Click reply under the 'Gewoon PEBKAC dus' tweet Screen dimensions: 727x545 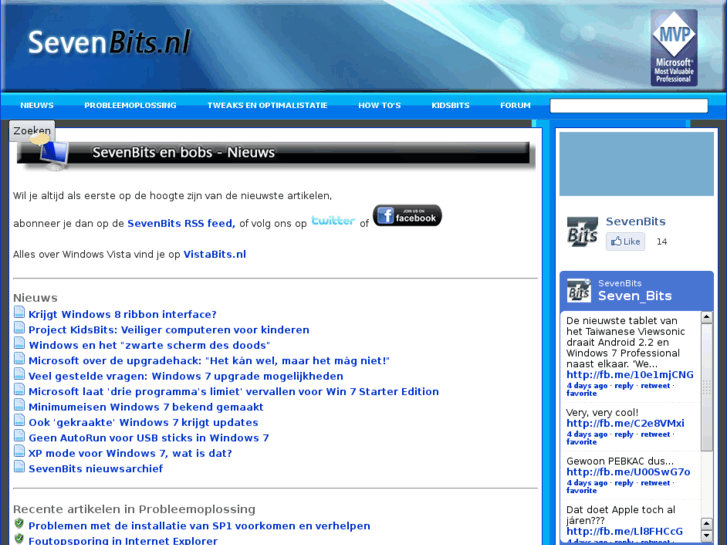pyautogui.click(x=624, y=483)
